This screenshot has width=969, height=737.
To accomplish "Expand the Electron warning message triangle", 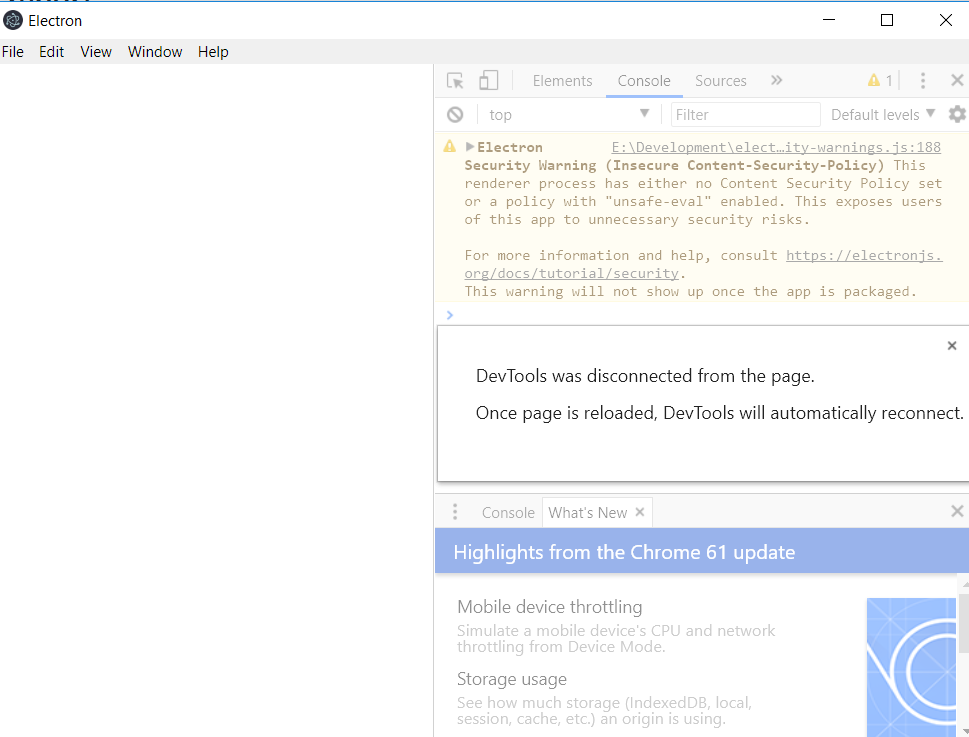I will coord(470,146).
